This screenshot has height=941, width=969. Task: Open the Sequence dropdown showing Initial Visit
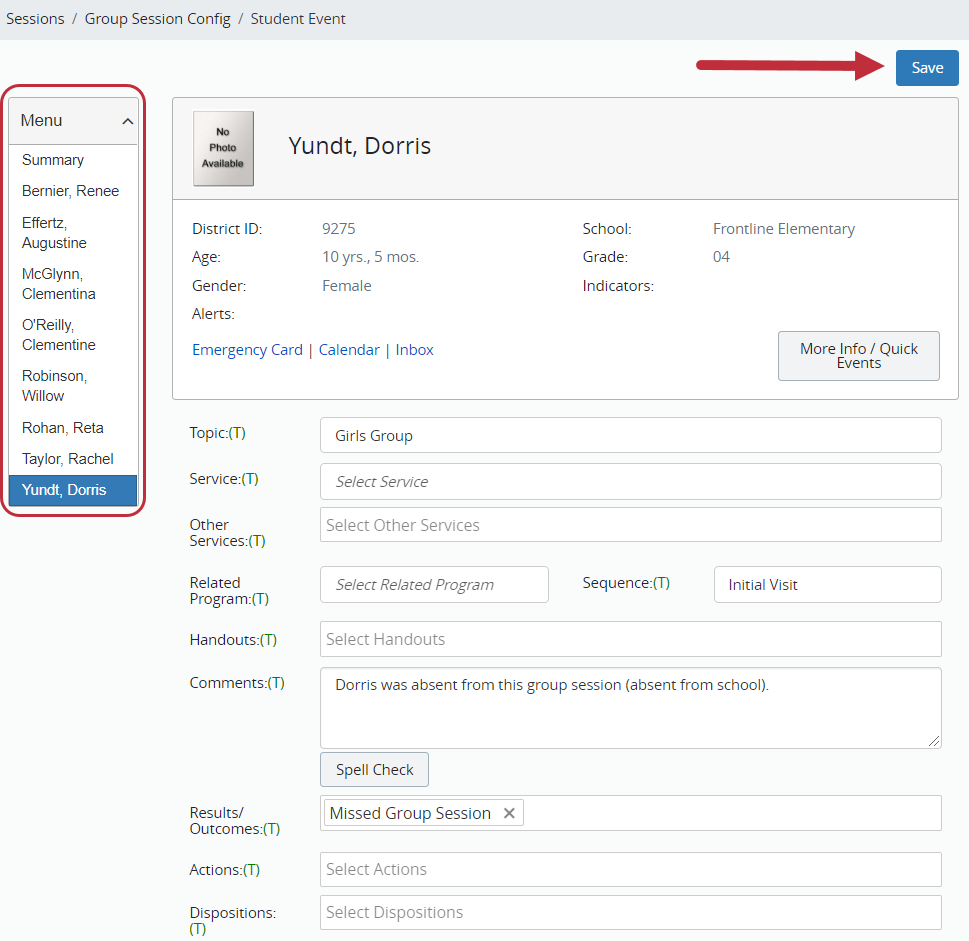click(x=827, y=584)
